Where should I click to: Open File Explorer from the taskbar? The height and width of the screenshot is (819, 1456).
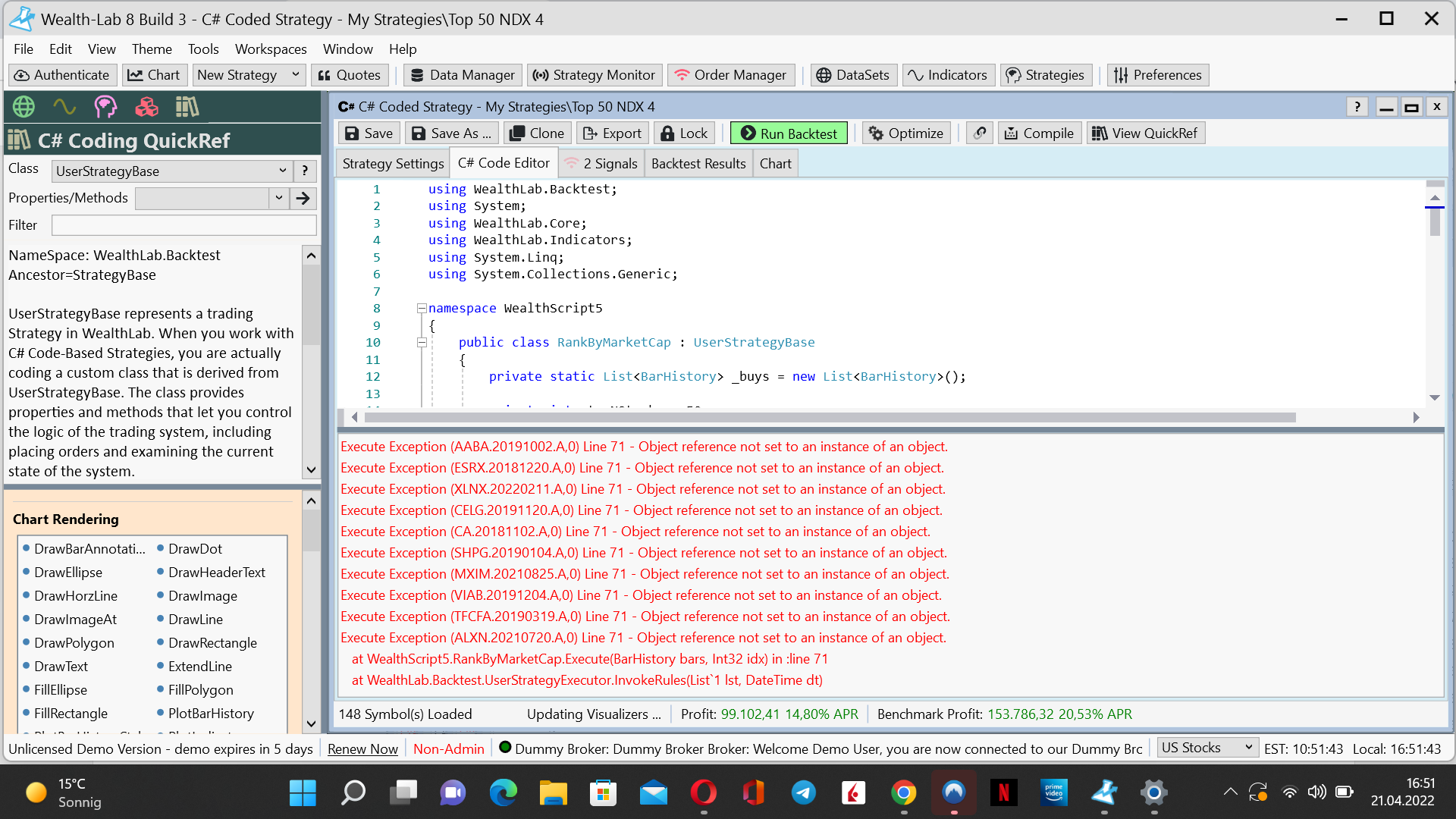553,792
